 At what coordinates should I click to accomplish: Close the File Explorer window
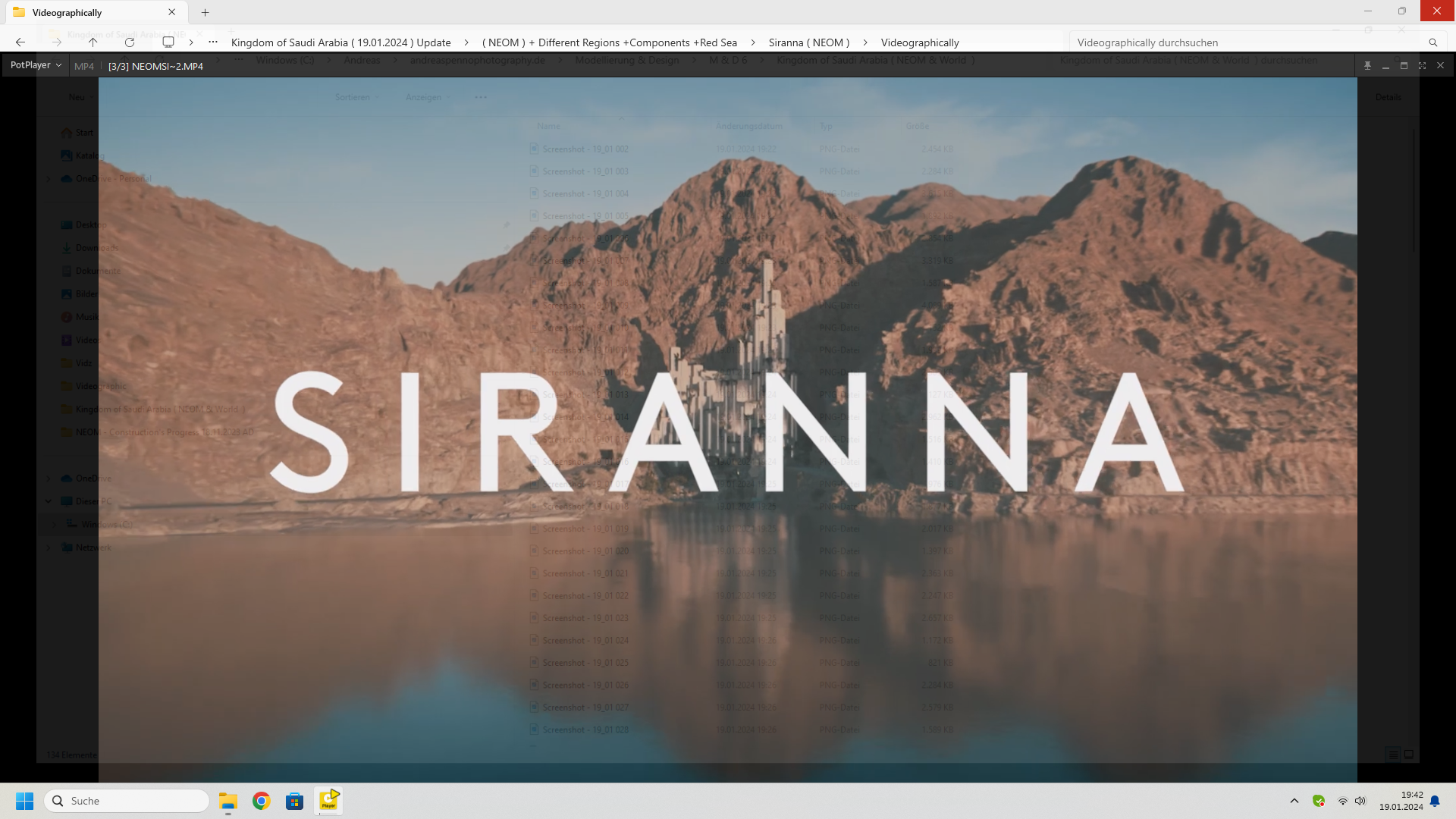click(x=1437, y=11)
